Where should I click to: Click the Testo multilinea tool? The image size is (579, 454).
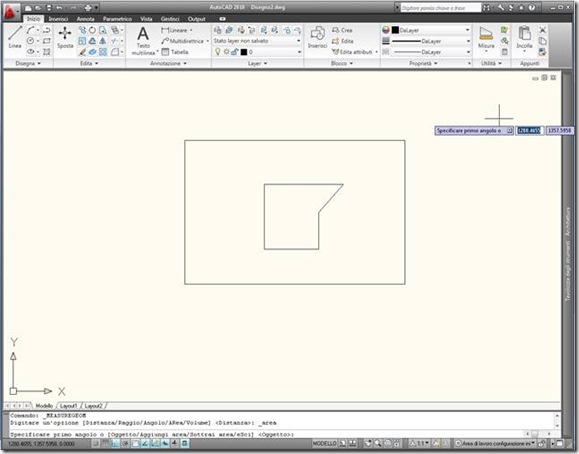[143, 41]
